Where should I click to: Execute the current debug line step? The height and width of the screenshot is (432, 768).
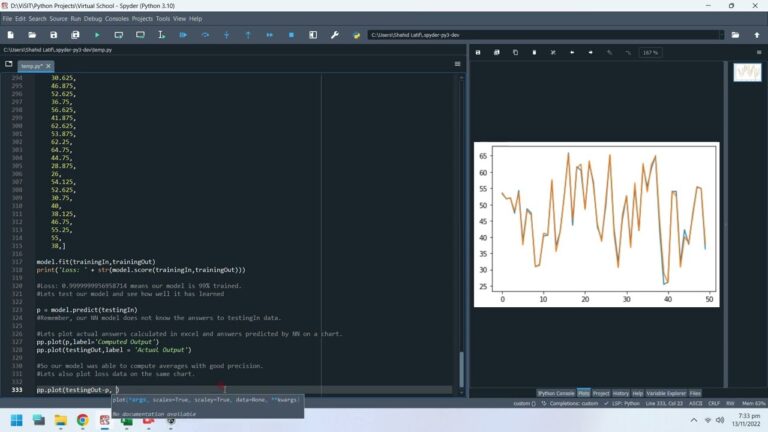(205, 35)
